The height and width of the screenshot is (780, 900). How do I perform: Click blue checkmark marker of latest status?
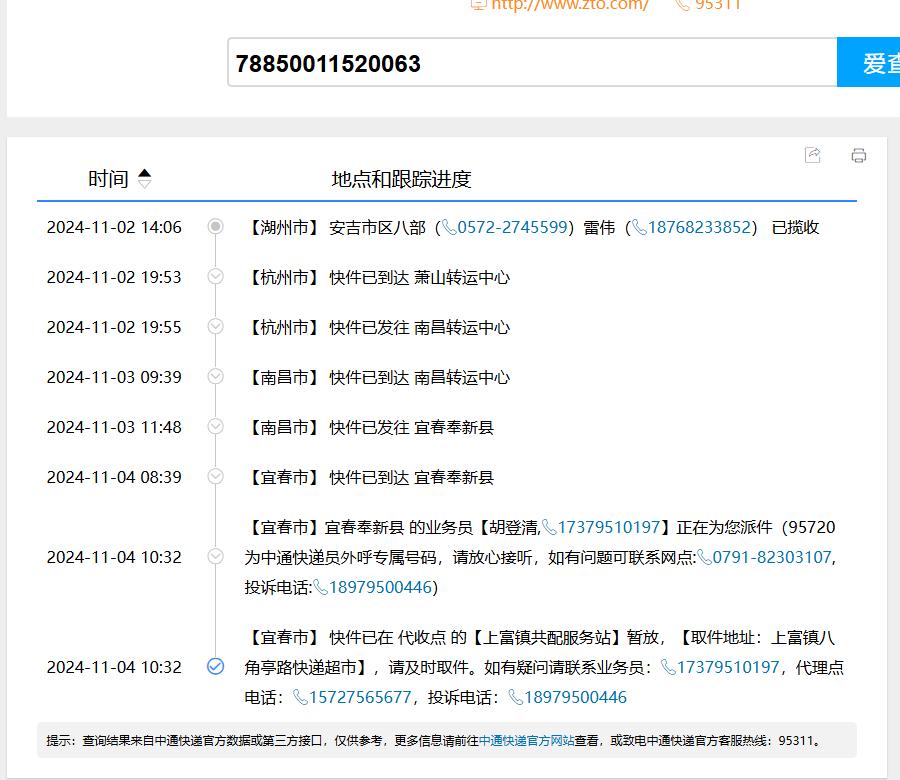(x=215, y=666)
